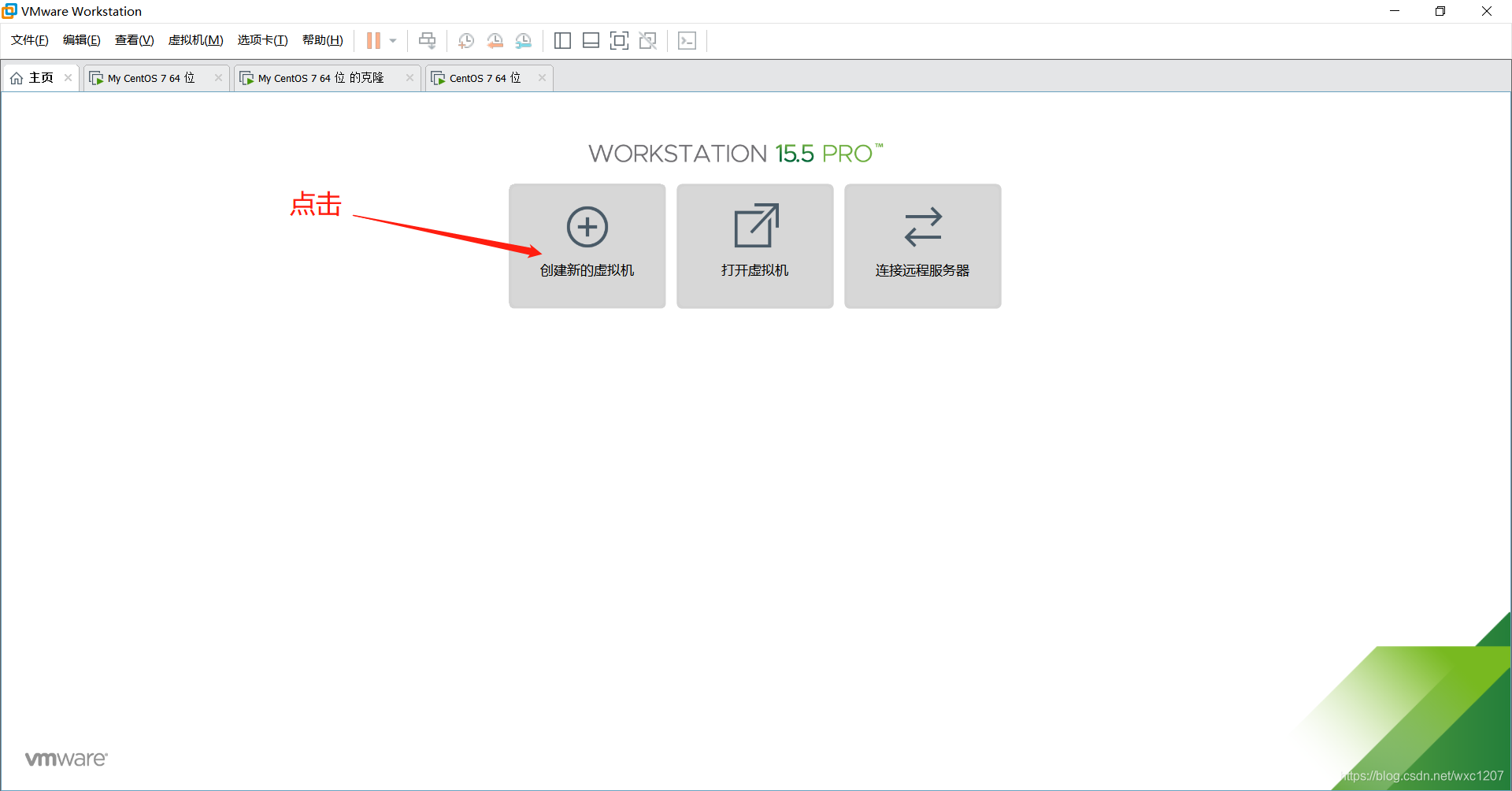
Task: Open the 帮助(H) menu
Action: coord(323,40)
